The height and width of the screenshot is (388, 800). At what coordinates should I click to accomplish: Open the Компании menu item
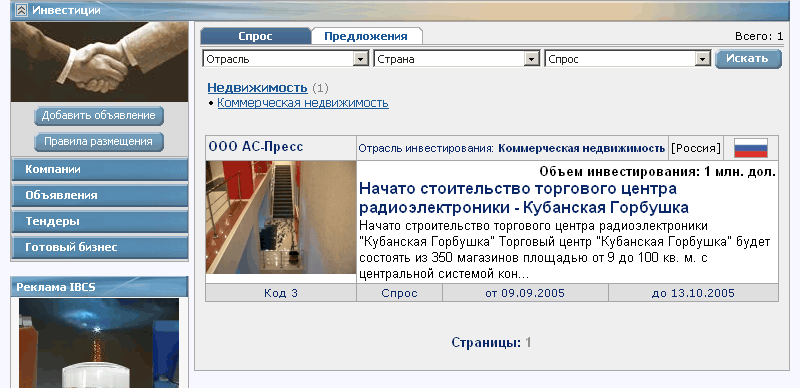pyautogui.click(x=99, y=169)
